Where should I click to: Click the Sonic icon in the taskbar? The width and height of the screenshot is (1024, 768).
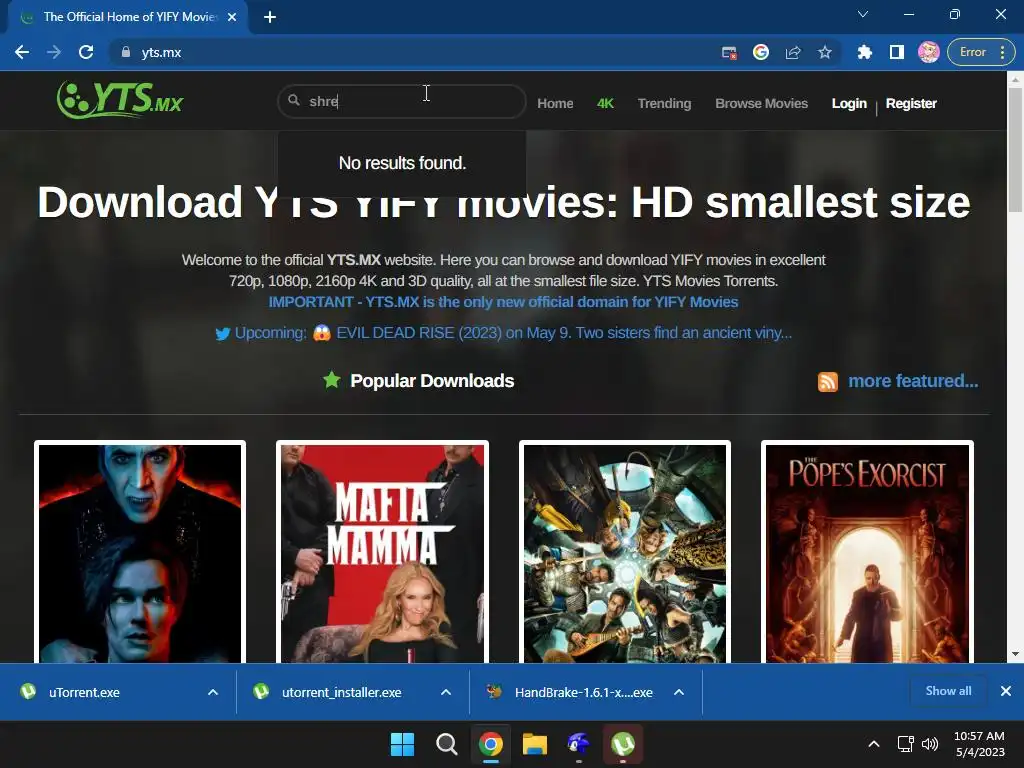point(579,744)
